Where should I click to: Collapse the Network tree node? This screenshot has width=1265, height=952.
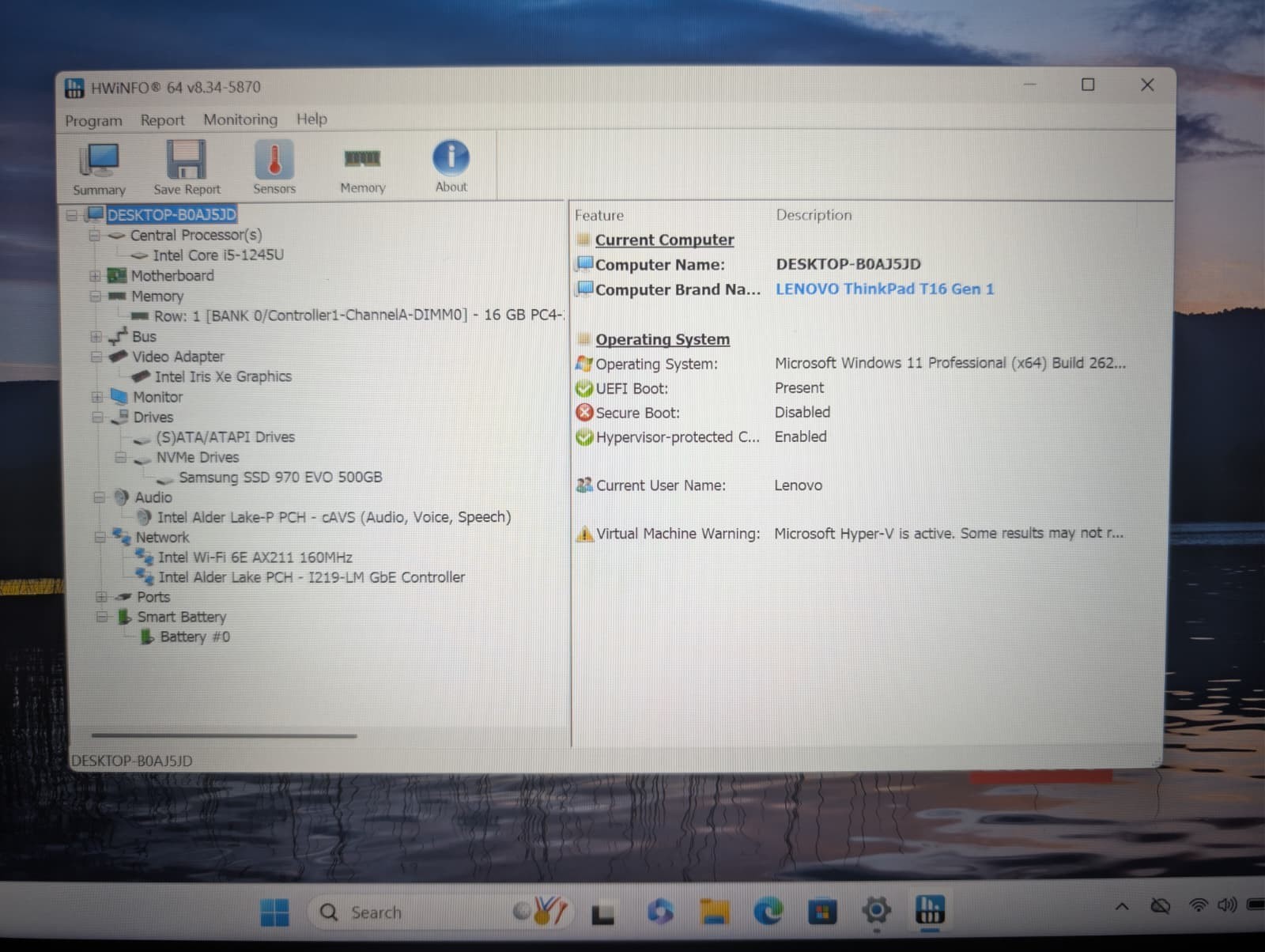100,538
